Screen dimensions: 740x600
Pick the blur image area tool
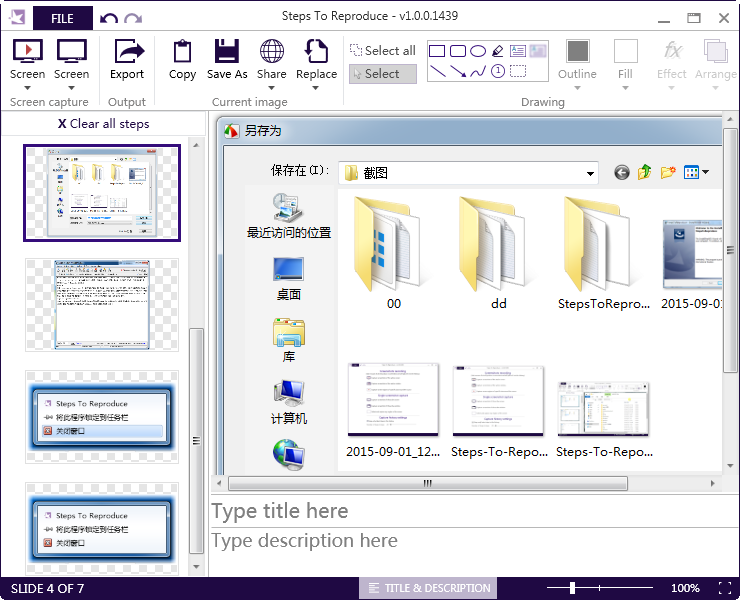538,51
